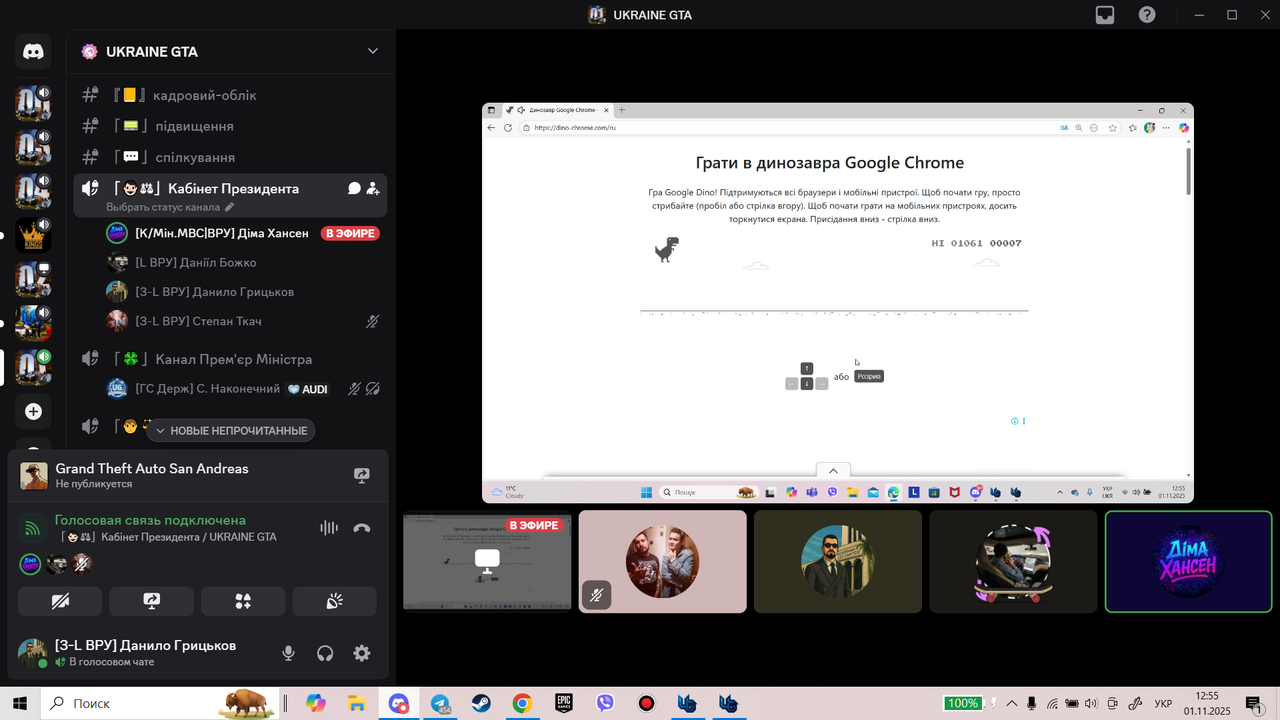Open Google Chrome from the taskbar
Screen dimensions: 1280x720
522,703
